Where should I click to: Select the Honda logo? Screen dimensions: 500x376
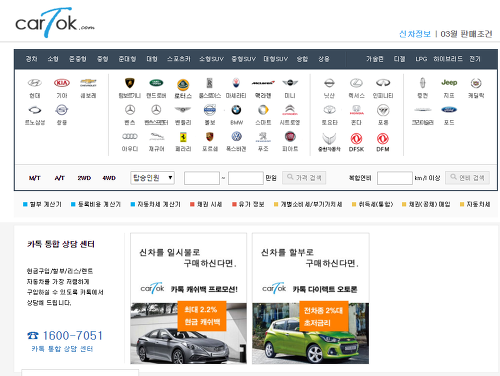point(356,110)
